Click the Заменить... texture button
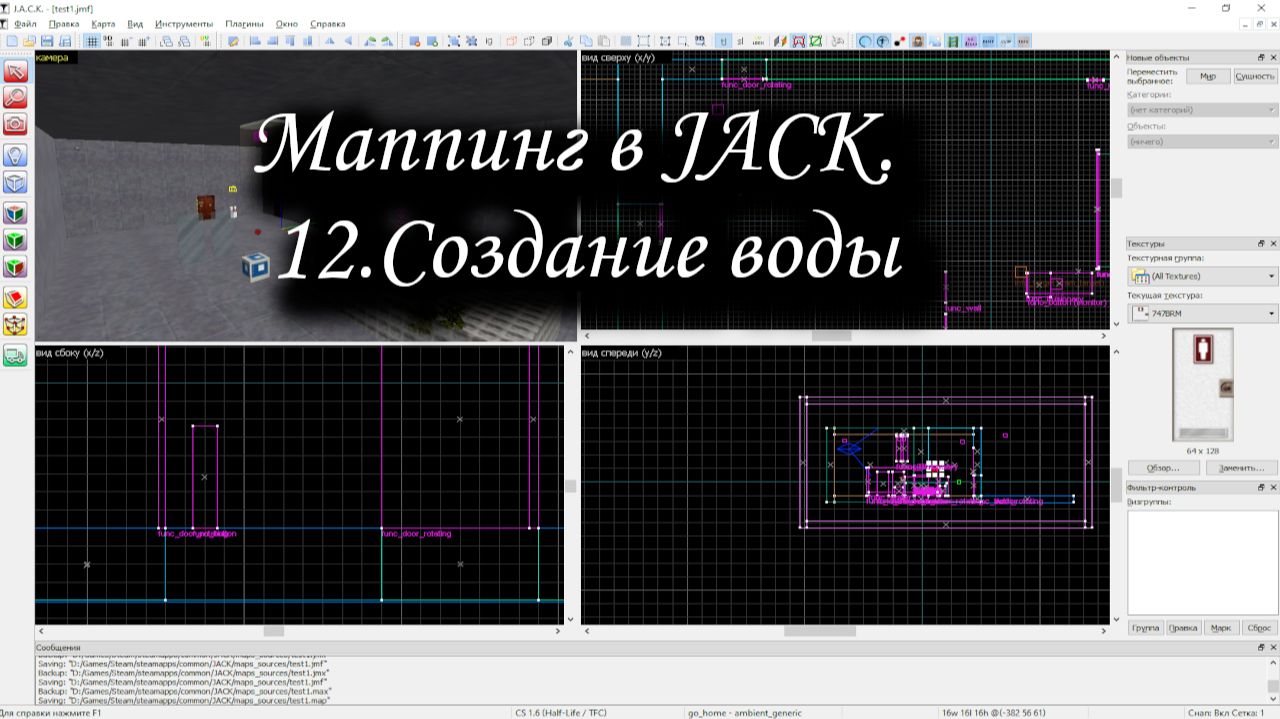This screenshot has width=1280, height=719. click(1241, 468)
